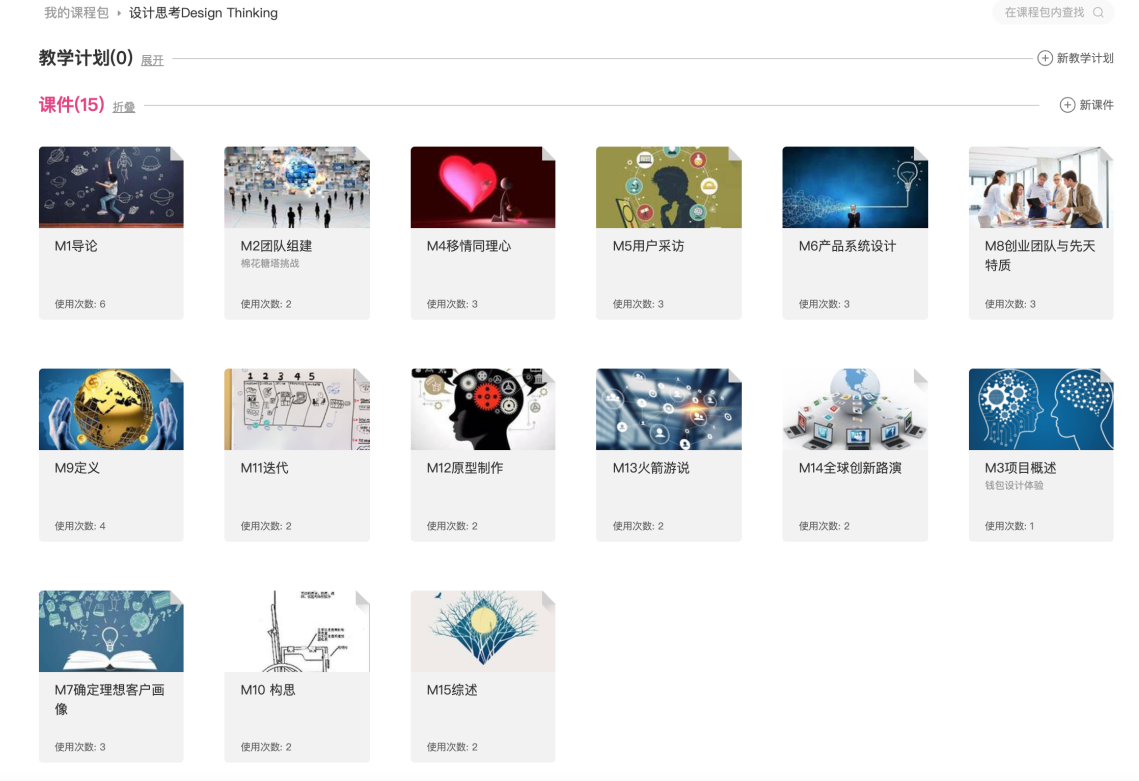Click the 新教学计划 button
This screenshot has width=1139, height=781.
click(1083, 58)
